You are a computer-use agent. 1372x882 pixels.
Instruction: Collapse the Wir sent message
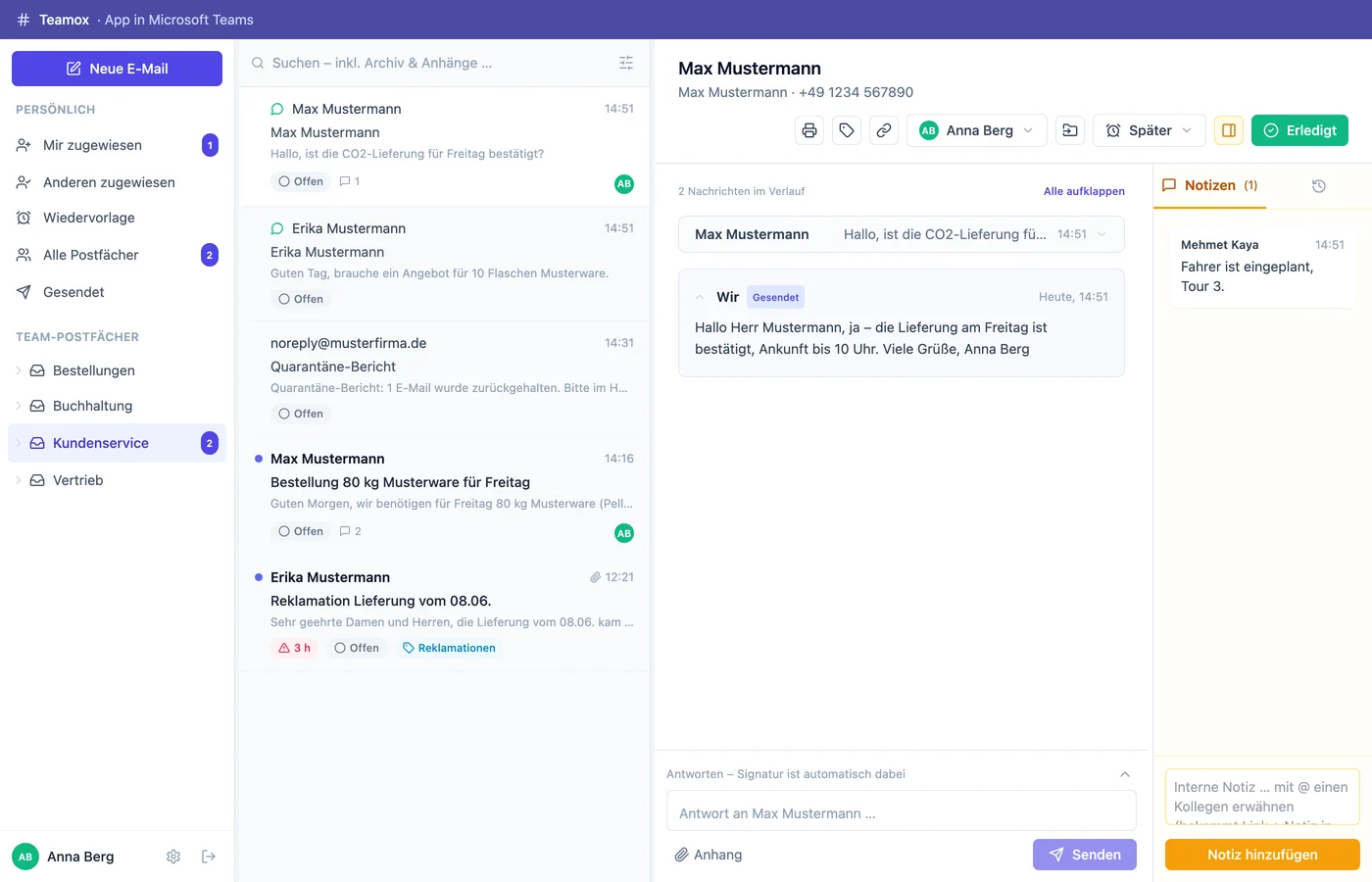click(x=700, y=297)
